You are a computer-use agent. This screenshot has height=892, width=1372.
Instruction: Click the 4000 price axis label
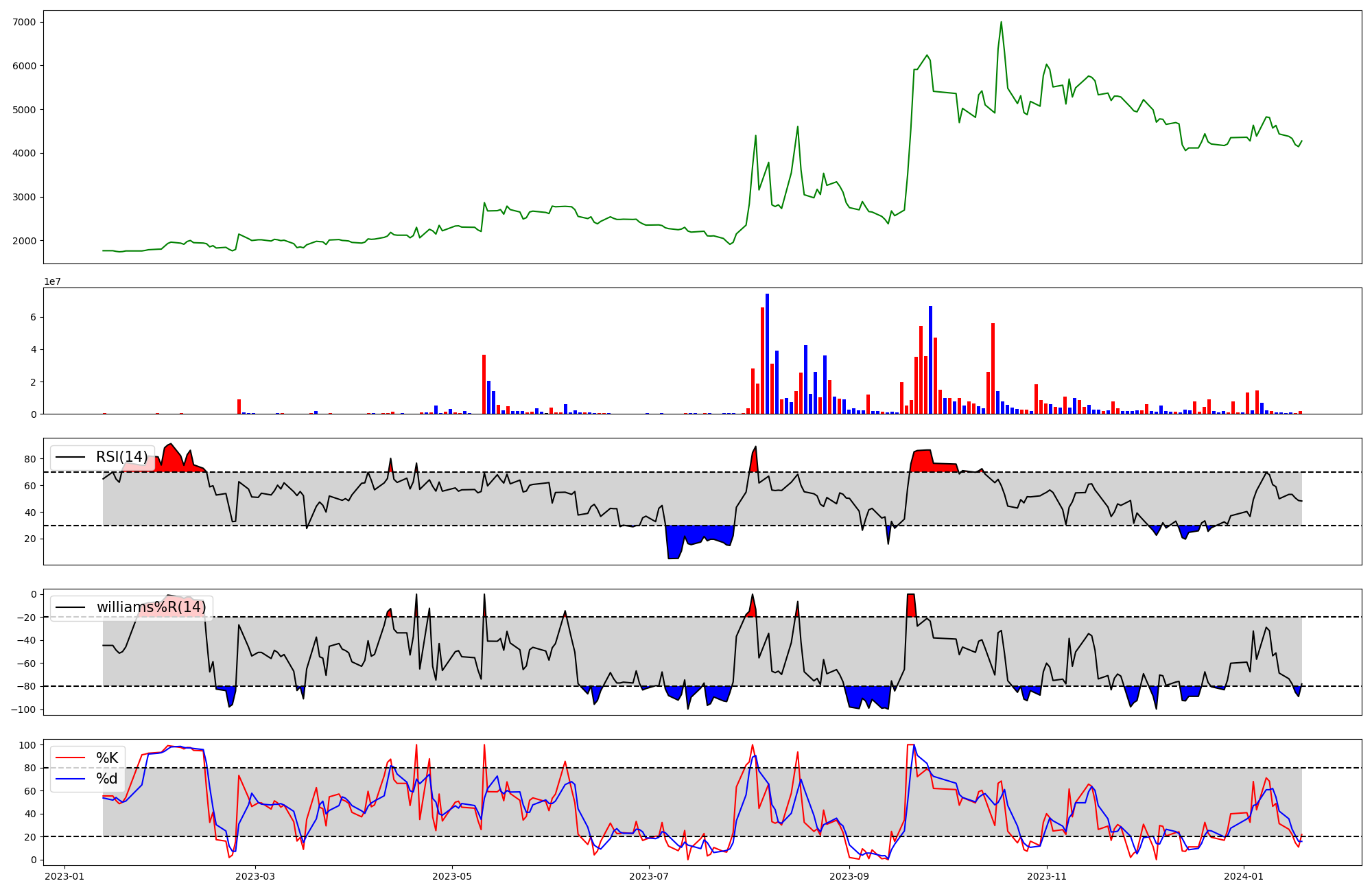24,153
